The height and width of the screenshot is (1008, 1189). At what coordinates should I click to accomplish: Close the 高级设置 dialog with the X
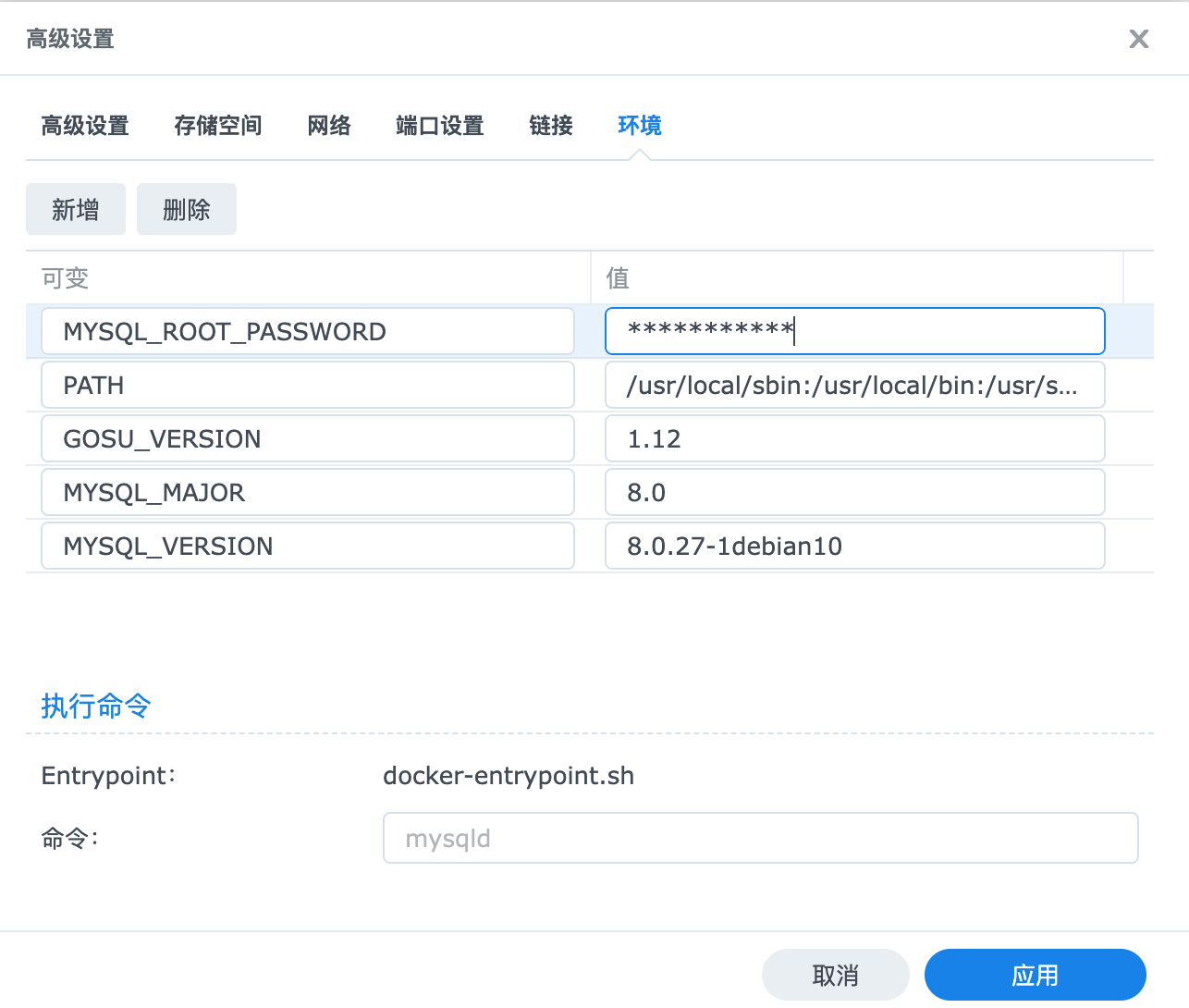click(1139, 39)
